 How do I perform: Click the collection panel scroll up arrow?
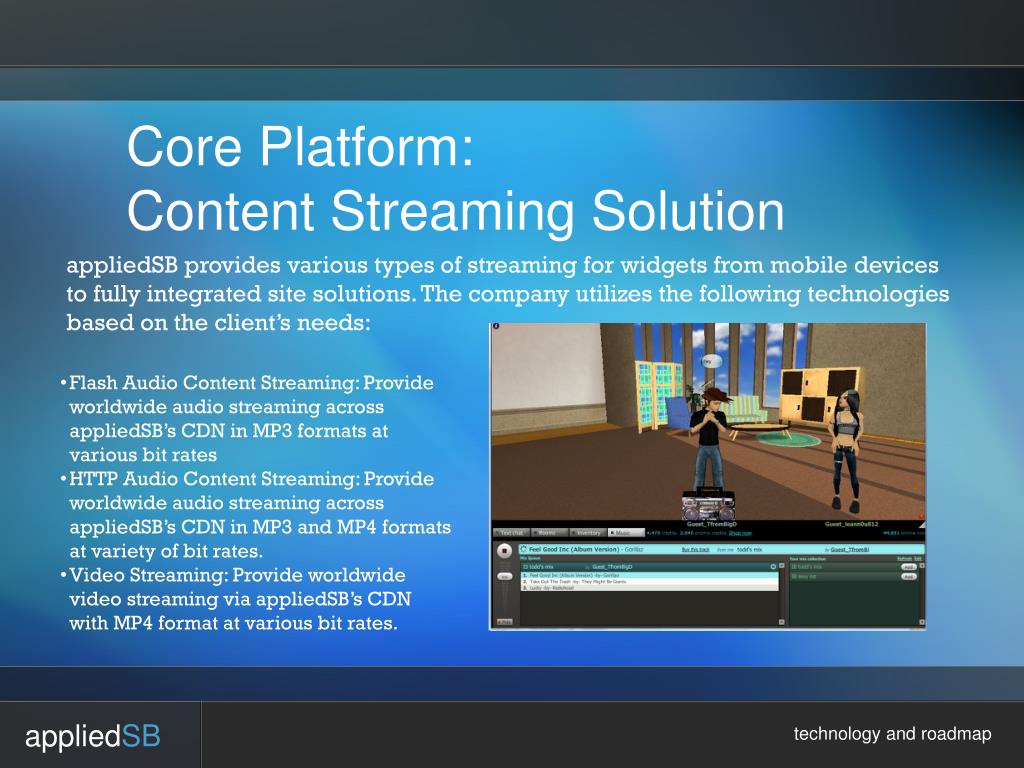921,566
